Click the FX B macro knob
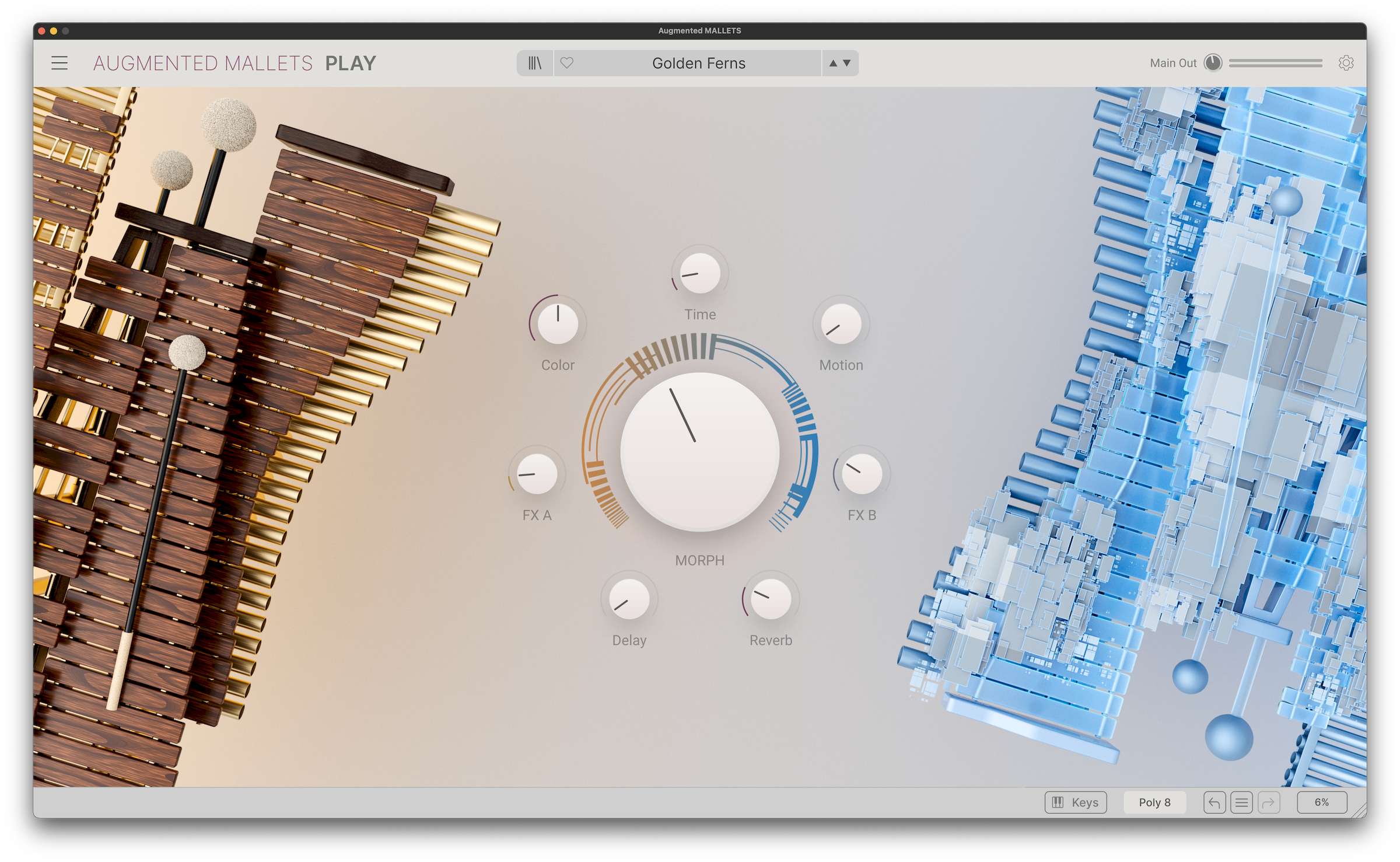The image size is (1400, 862). click(862, 473)
